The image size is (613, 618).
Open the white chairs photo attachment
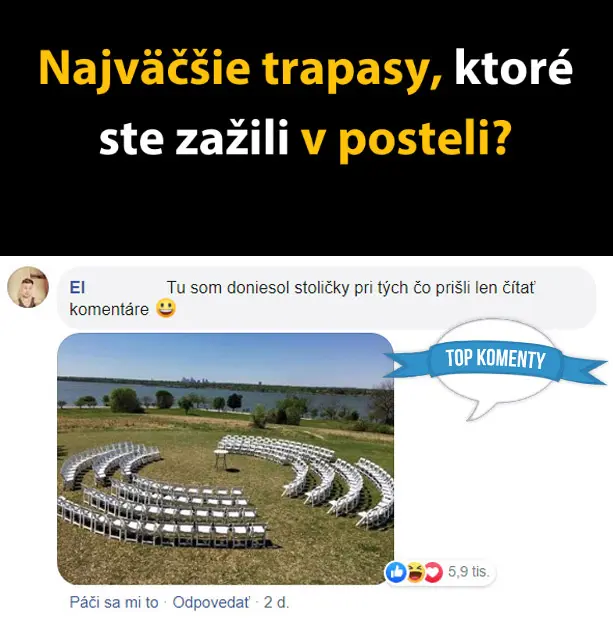[x=225, y=458]
